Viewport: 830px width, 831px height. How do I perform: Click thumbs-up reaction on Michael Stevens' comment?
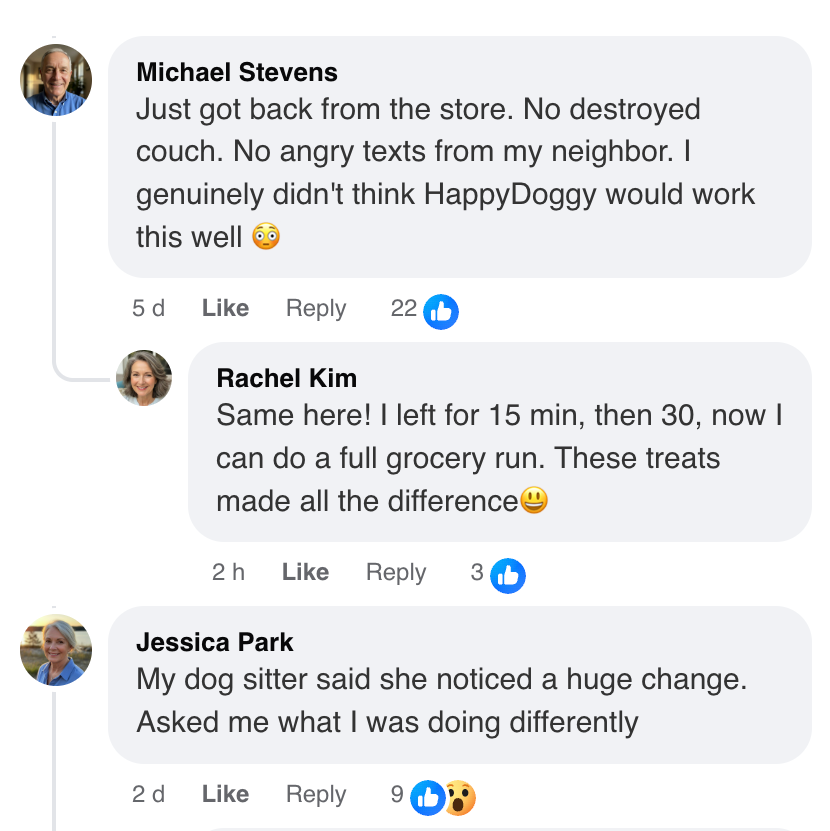440,312
